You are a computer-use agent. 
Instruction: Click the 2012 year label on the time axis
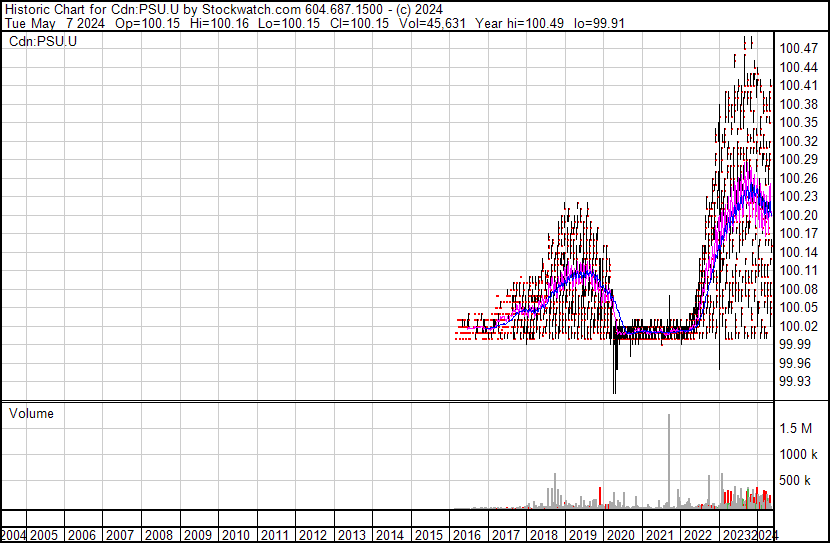click(x=313, y=536)
